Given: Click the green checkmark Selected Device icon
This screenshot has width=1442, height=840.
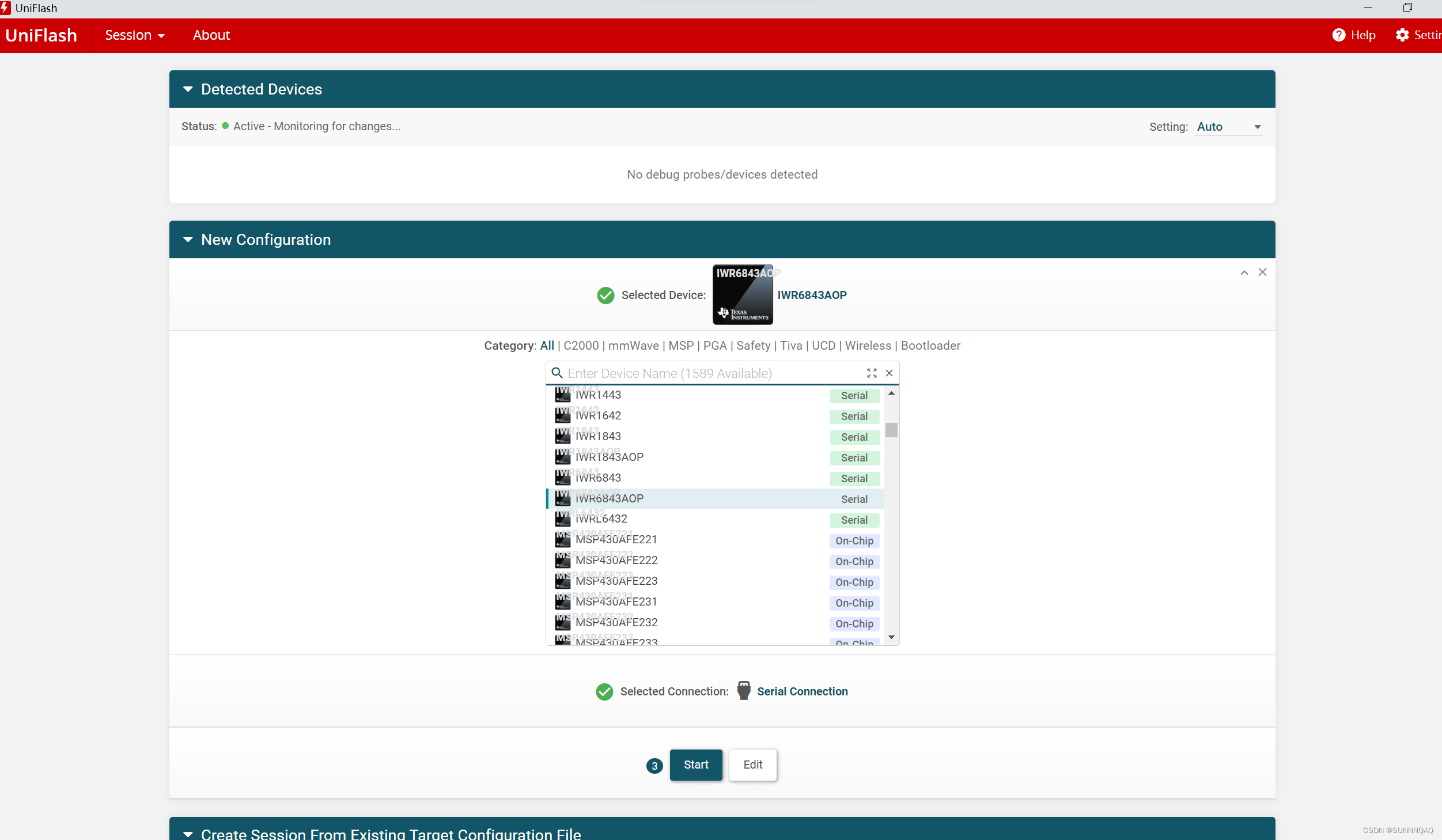Looking at the screenshot, I should tap(605, 295).
